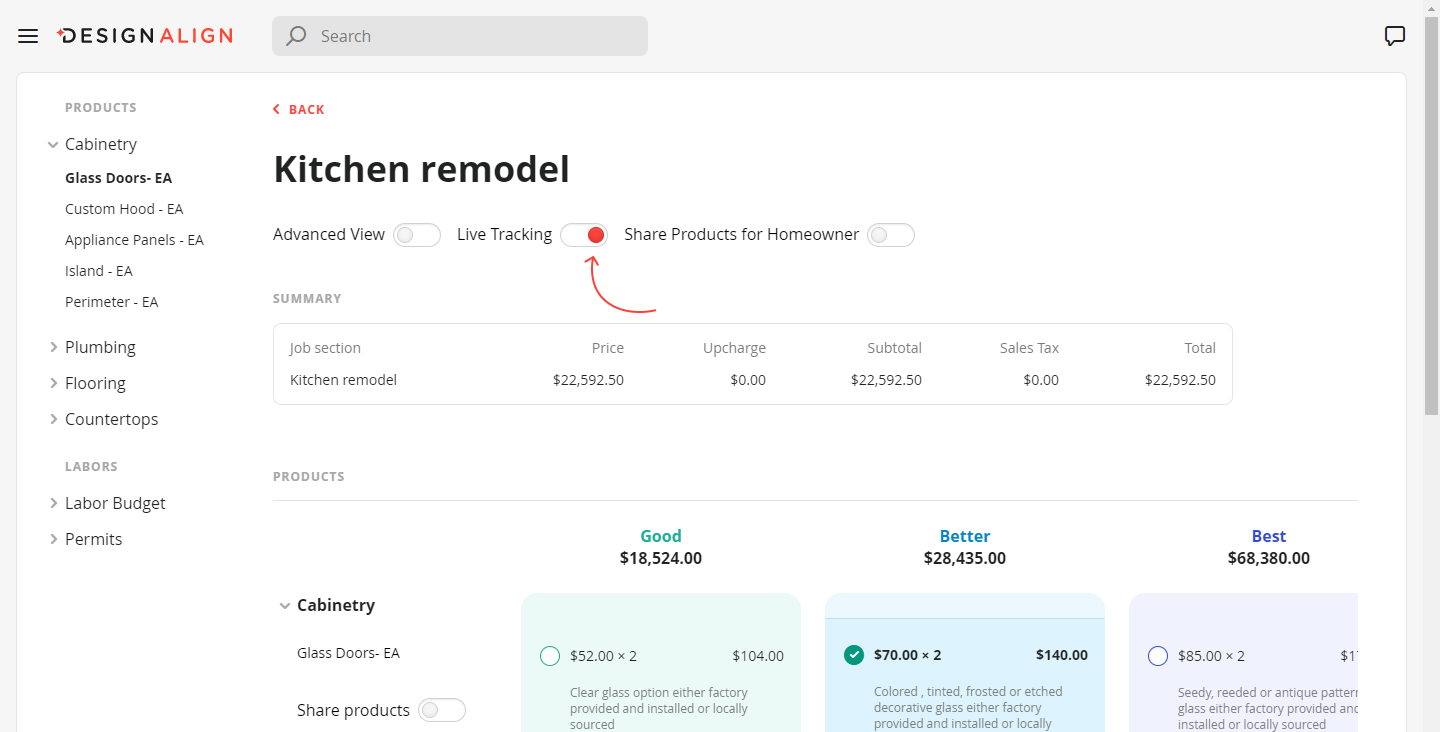The image size is (1440, 732).
Task: Expand the Flooring sidebar section
Action: pos(53,383)
